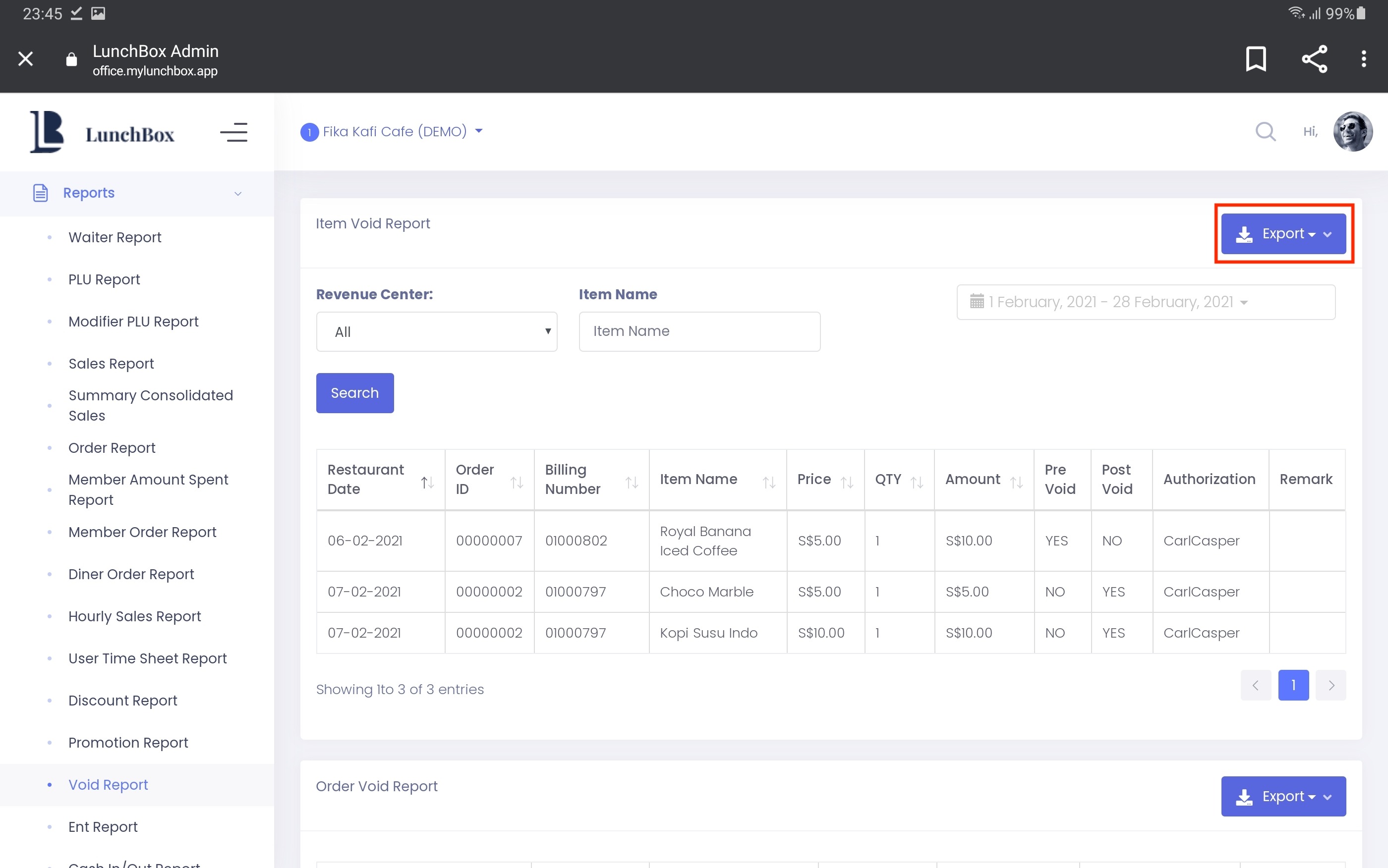Open the user profile avatar
This screenshot has width=1388, height=868.
click(1352, 131)
